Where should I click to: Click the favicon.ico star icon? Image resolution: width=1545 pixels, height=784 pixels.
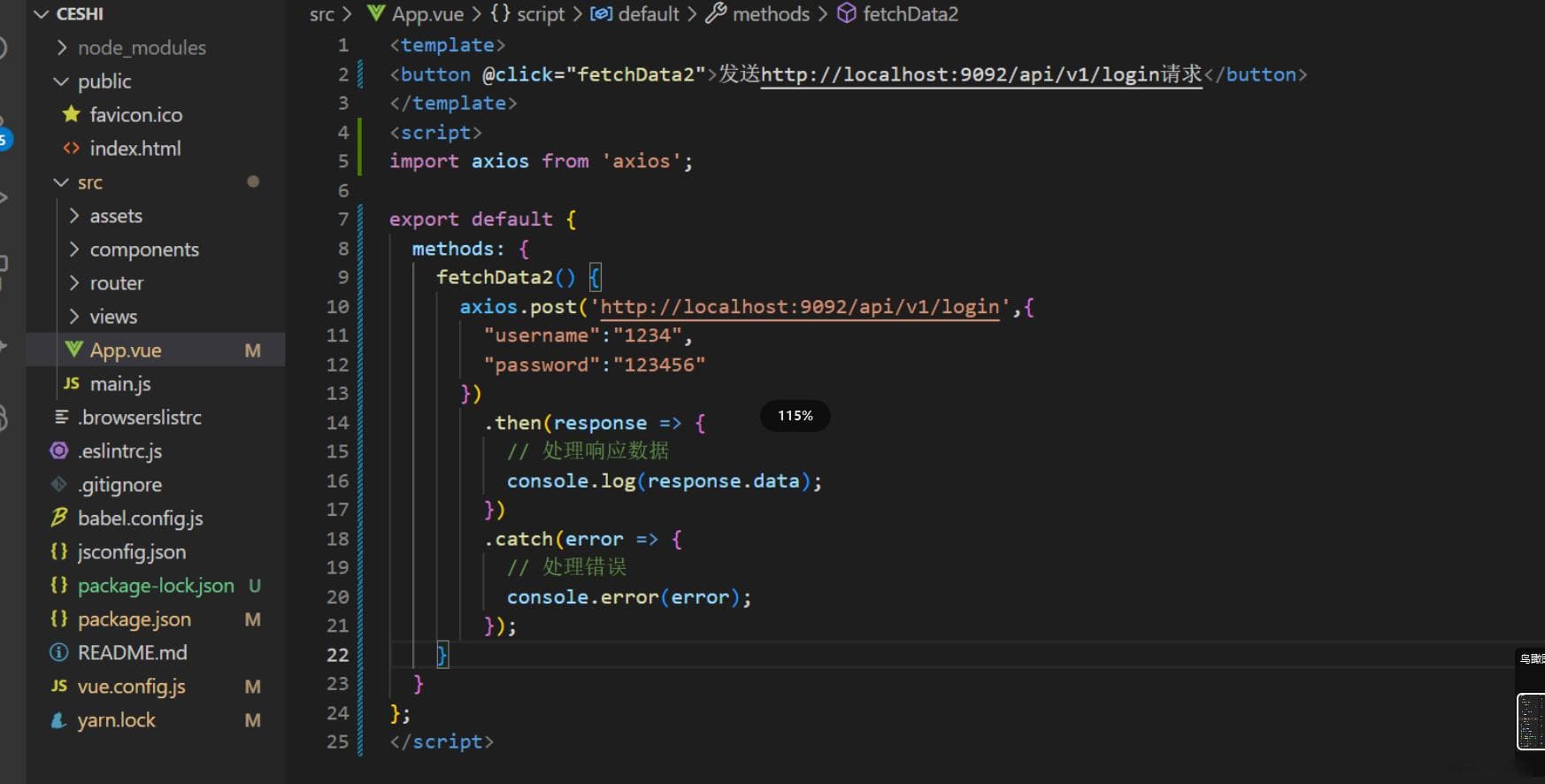pyautogui.click(x=72, y=114)
